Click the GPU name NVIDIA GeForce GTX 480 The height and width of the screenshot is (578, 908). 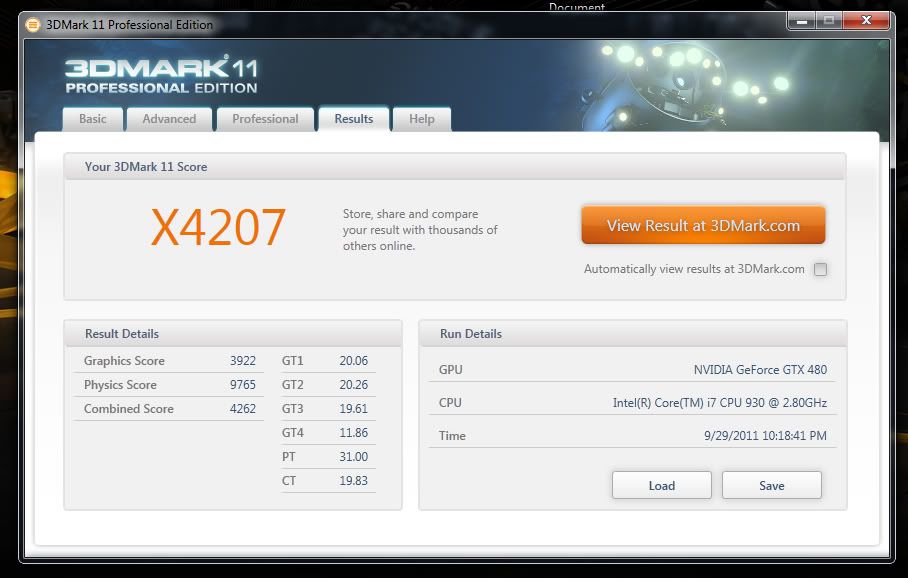pyautogui.click(x=760, y=370)
